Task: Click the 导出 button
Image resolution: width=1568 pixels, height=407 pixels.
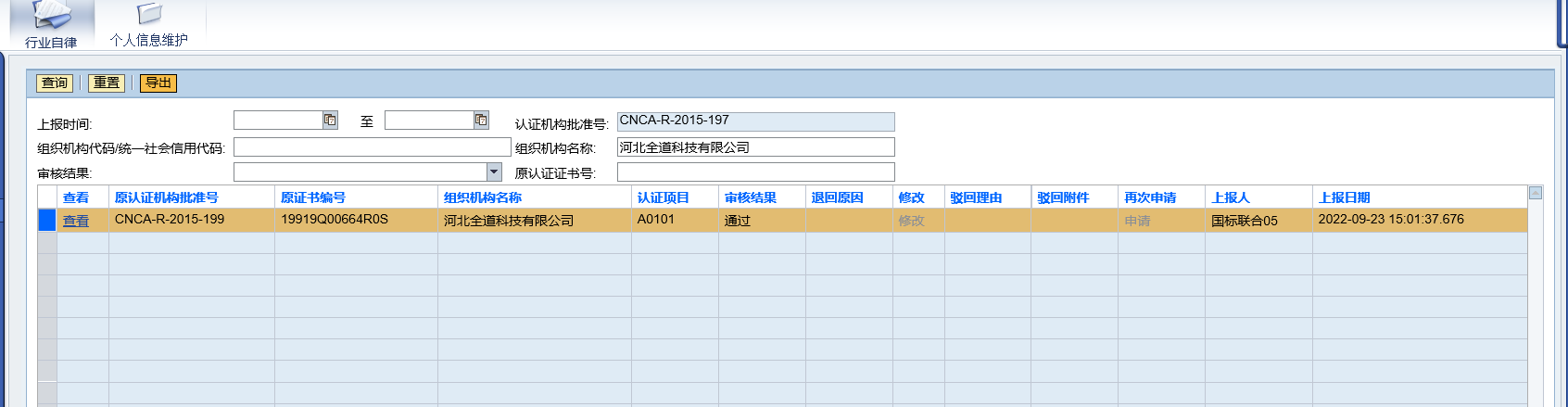Action: pos(158,83)
